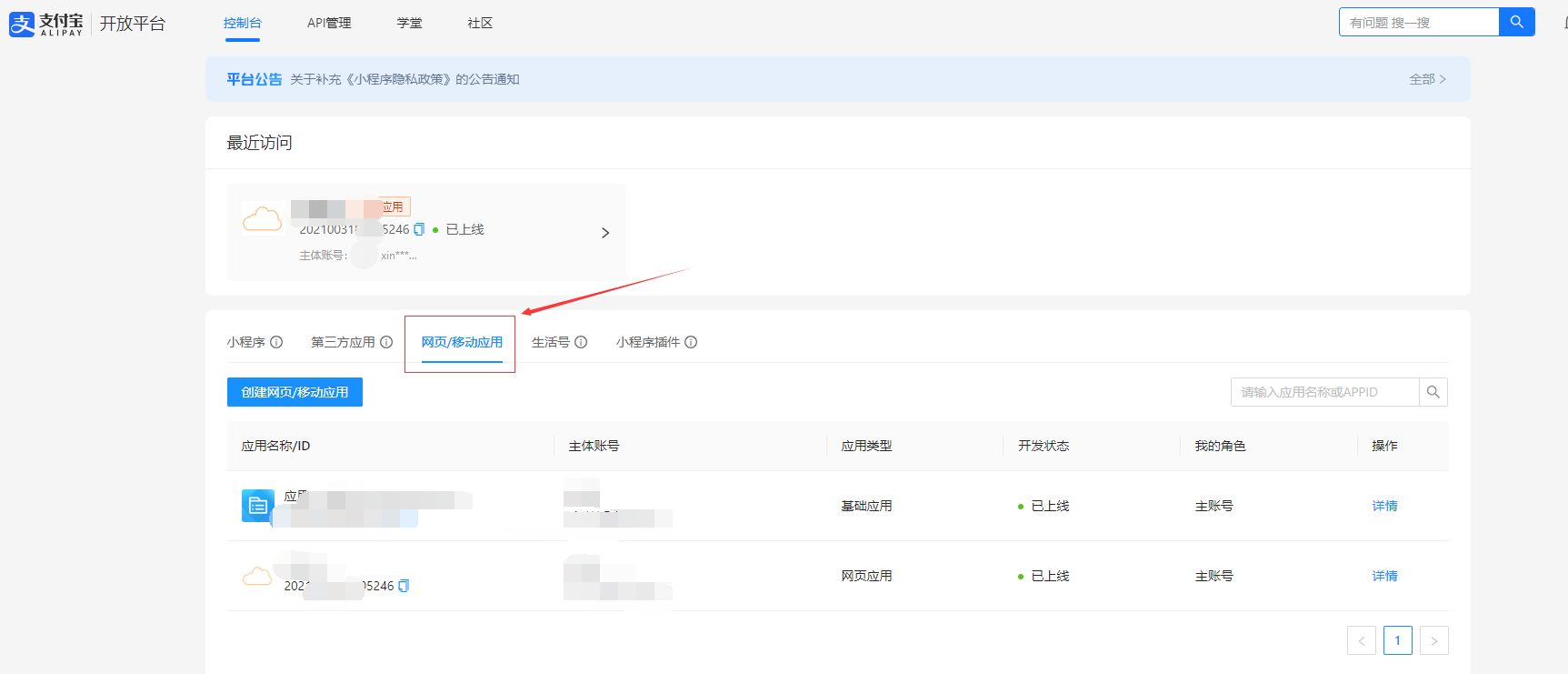
Task: Go to previous page arrow
Action: [1361, 640]
